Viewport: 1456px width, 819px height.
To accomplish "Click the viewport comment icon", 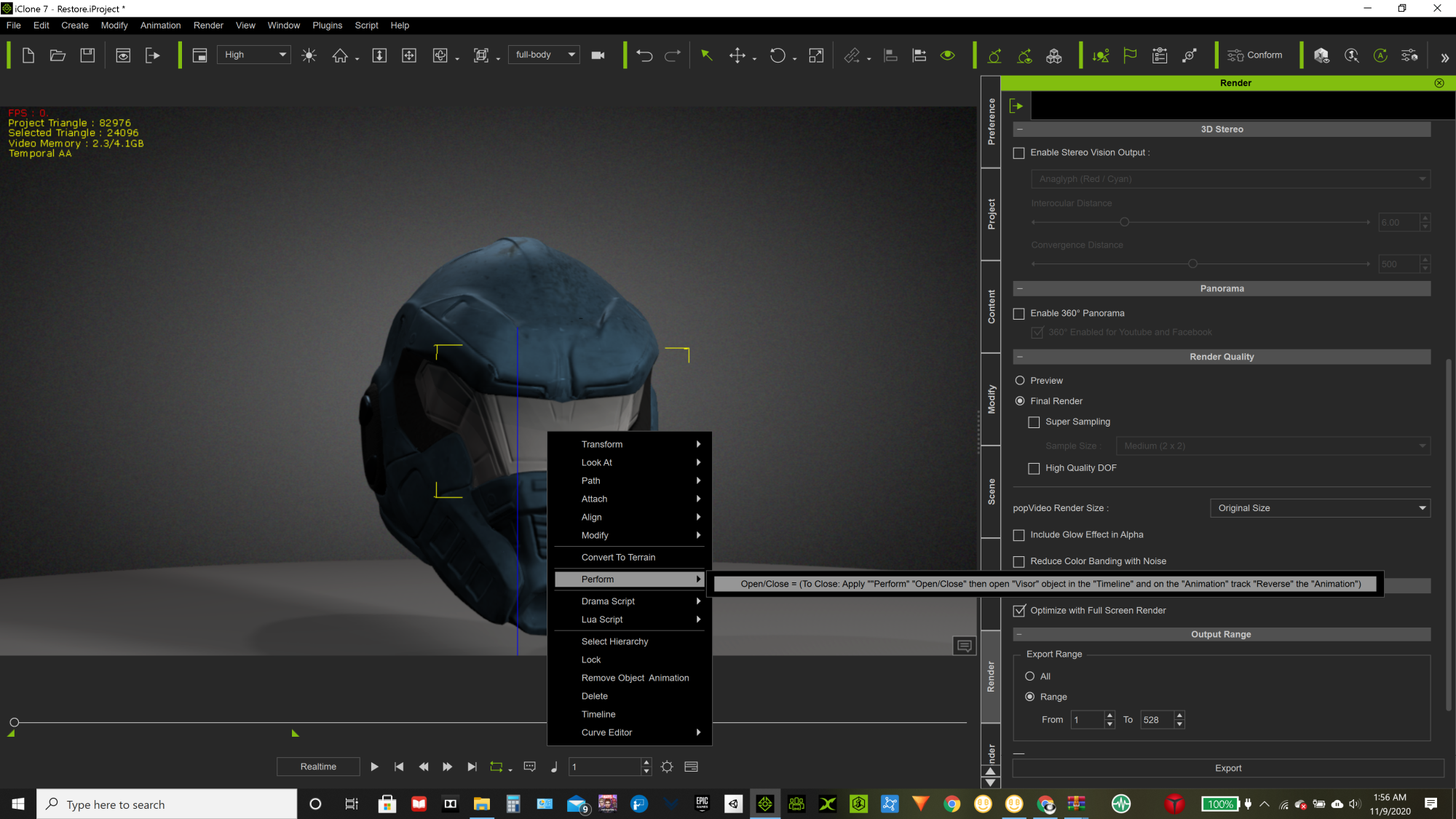I will coord(964,646).
